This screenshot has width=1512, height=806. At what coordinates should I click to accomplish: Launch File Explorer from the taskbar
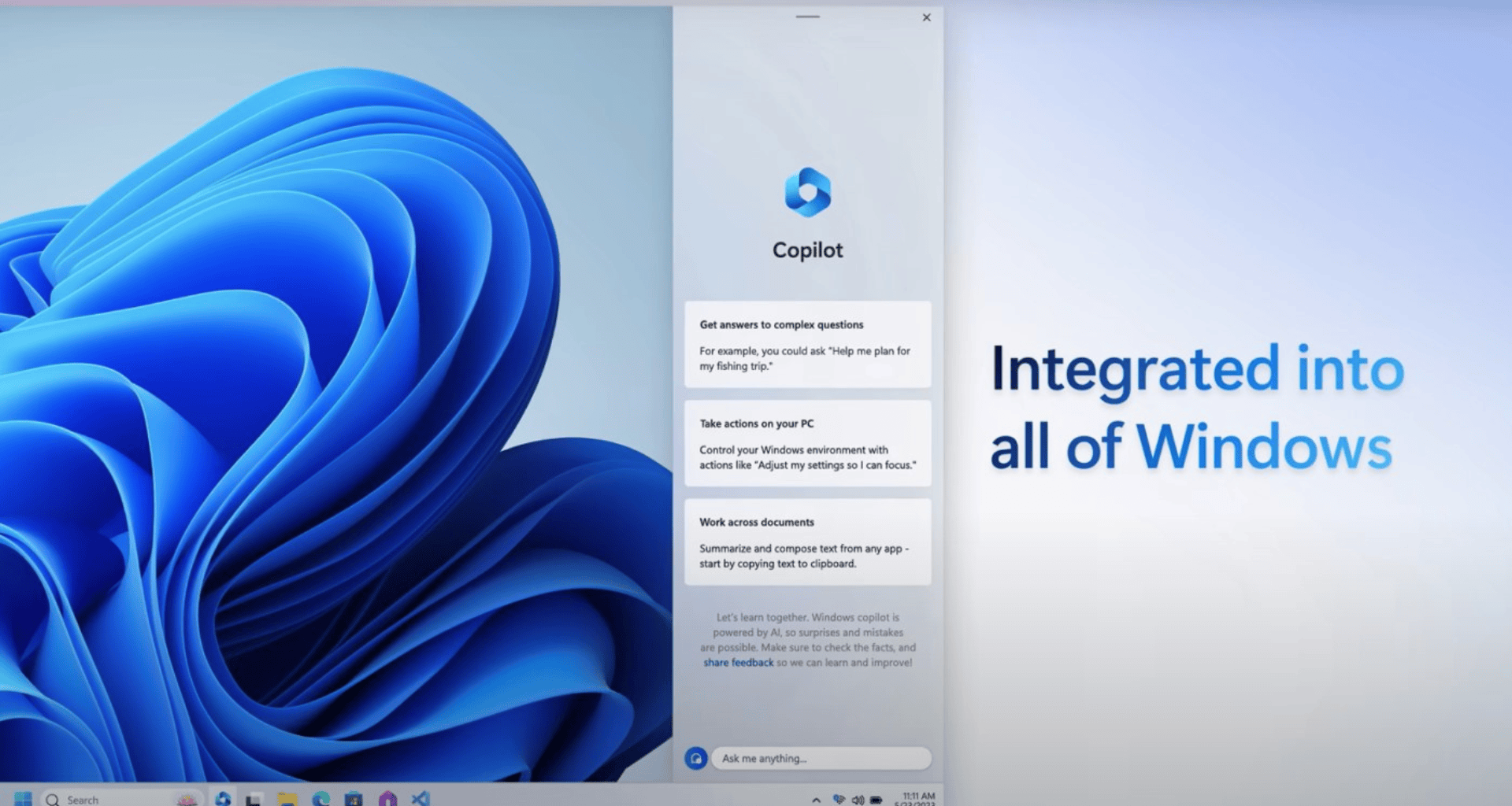pyautogui.click(x=287, y=799)
